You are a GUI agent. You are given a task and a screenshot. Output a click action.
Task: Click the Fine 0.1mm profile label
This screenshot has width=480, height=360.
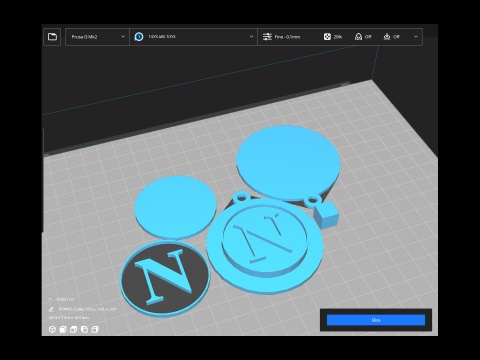click(x=287, y=37)
